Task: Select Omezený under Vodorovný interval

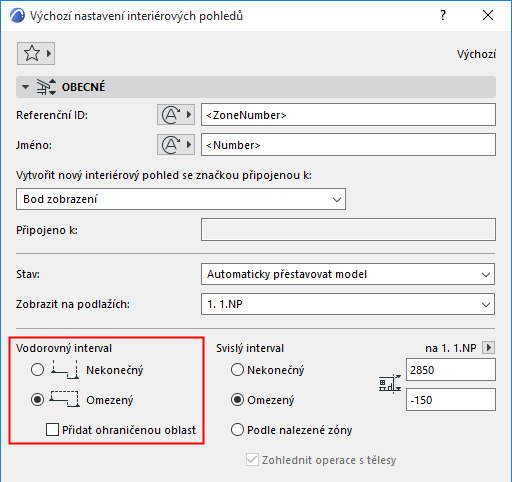Action: [x=37, y=400]
